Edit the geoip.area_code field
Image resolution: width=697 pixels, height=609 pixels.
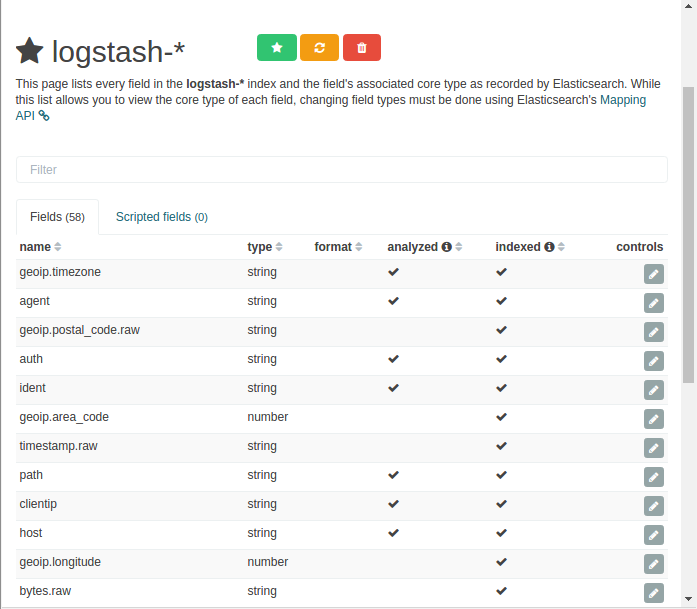point(653,419)
